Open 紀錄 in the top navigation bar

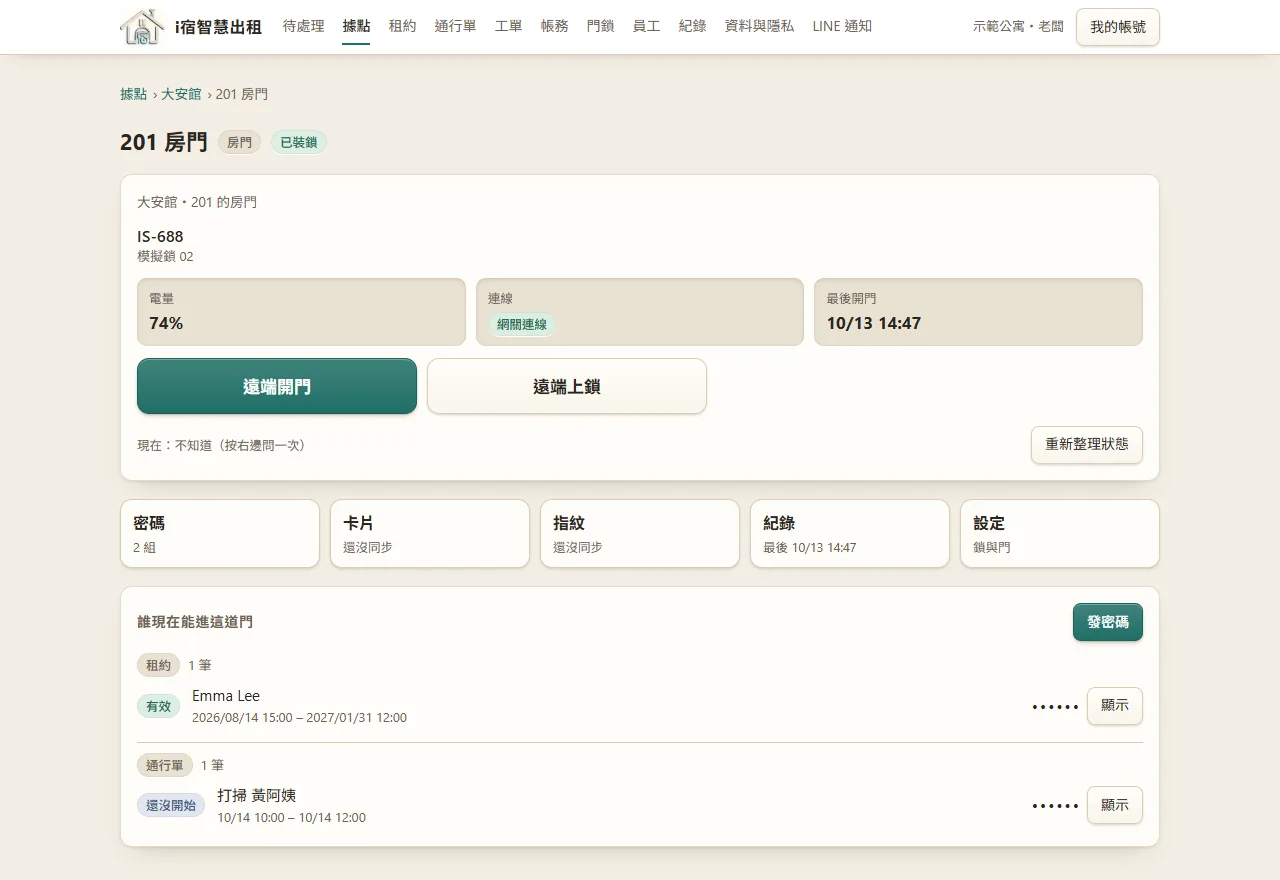692,26
